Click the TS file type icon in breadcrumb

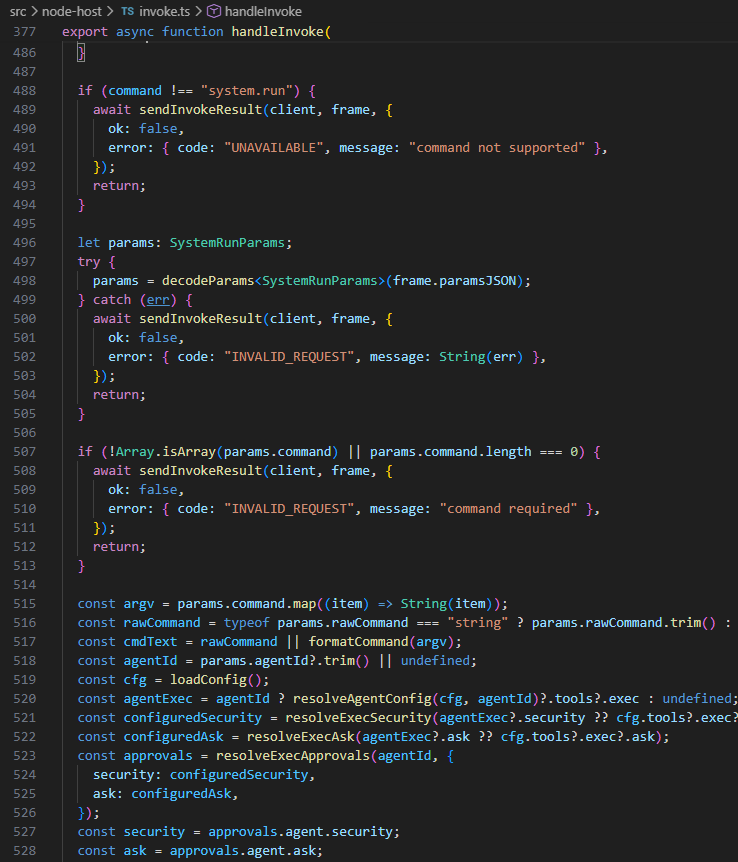[x=128, y=11]
